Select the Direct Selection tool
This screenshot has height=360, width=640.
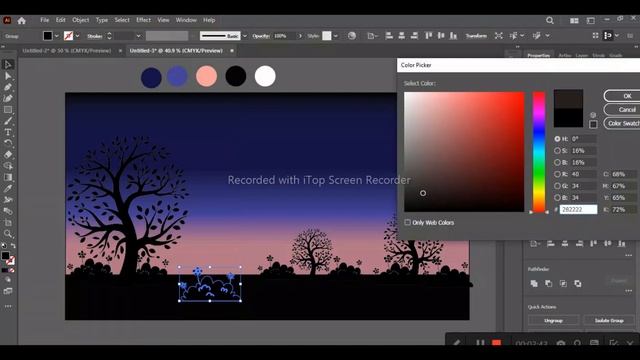click(8, 76)
